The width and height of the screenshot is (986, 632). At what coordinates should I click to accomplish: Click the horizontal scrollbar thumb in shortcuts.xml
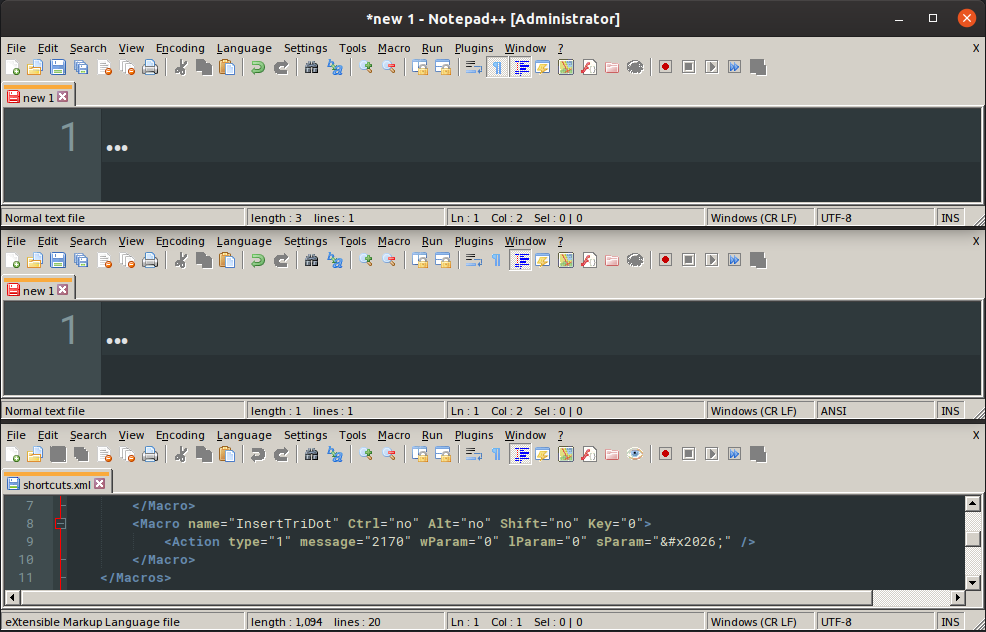(x=446, y=597)
